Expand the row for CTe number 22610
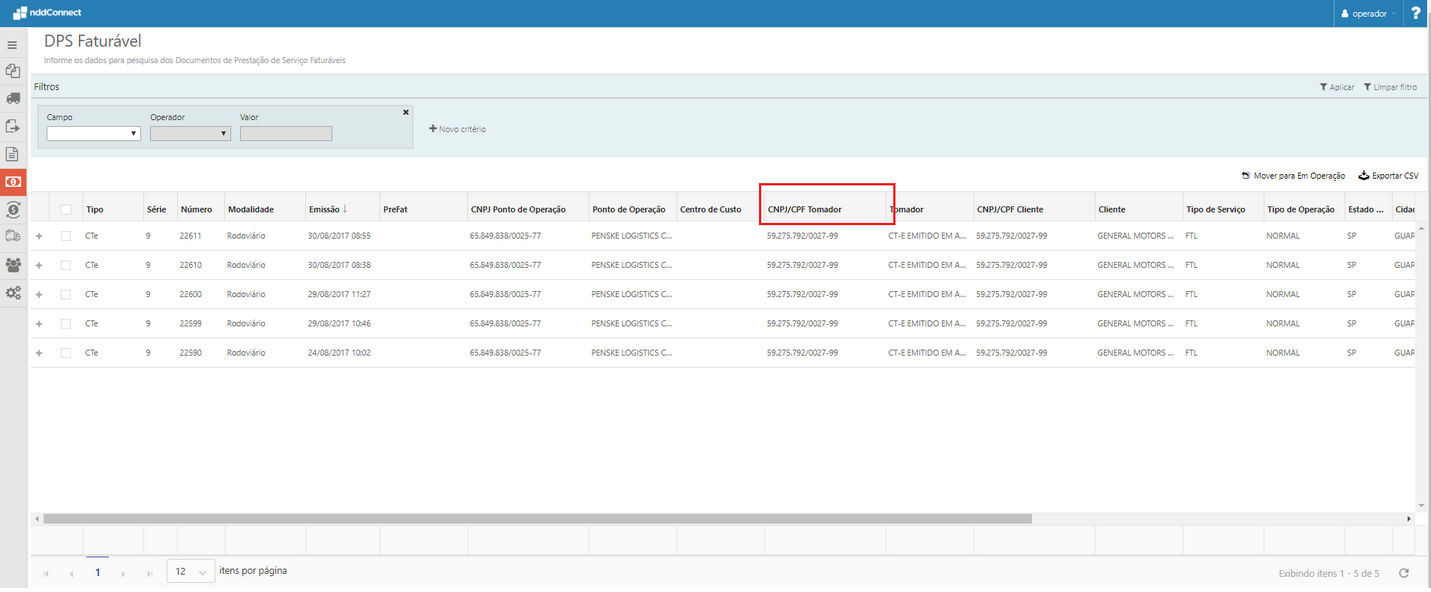The height and width of the screenshot is (592, 1431). pyautogui.click(x=39, y=265)
